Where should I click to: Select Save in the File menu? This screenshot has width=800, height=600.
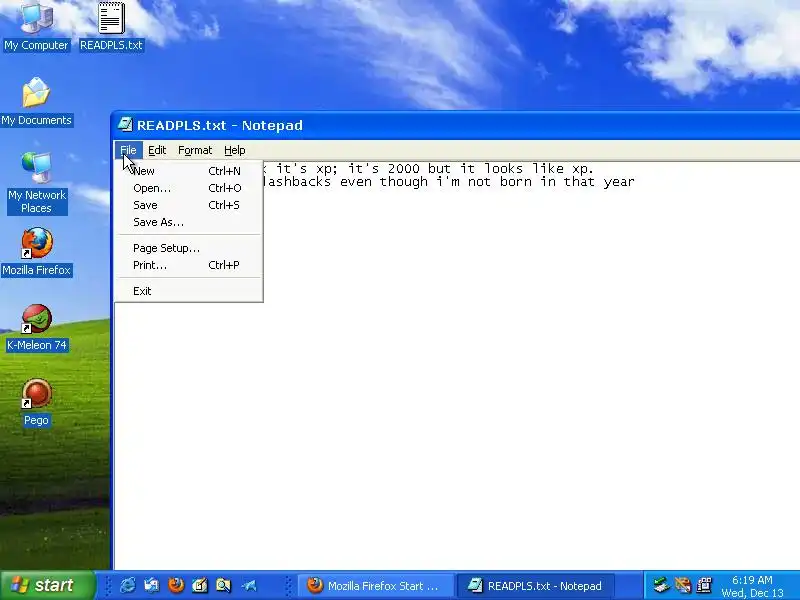pos(189,205)
